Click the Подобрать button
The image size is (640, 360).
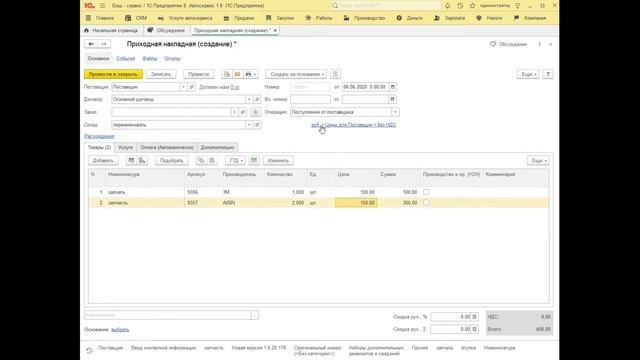tap(171, 160)
